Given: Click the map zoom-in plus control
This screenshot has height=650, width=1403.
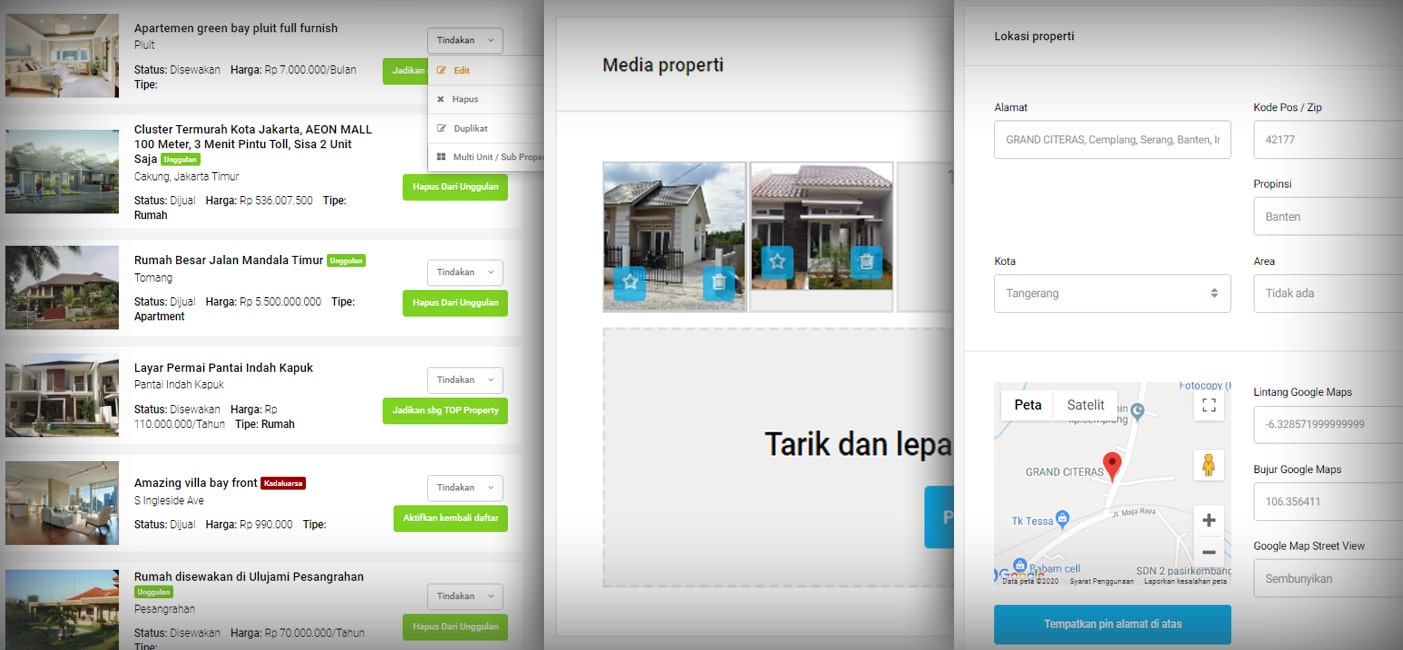Looking at the screenshot, I should click(x=1209, y=519).
